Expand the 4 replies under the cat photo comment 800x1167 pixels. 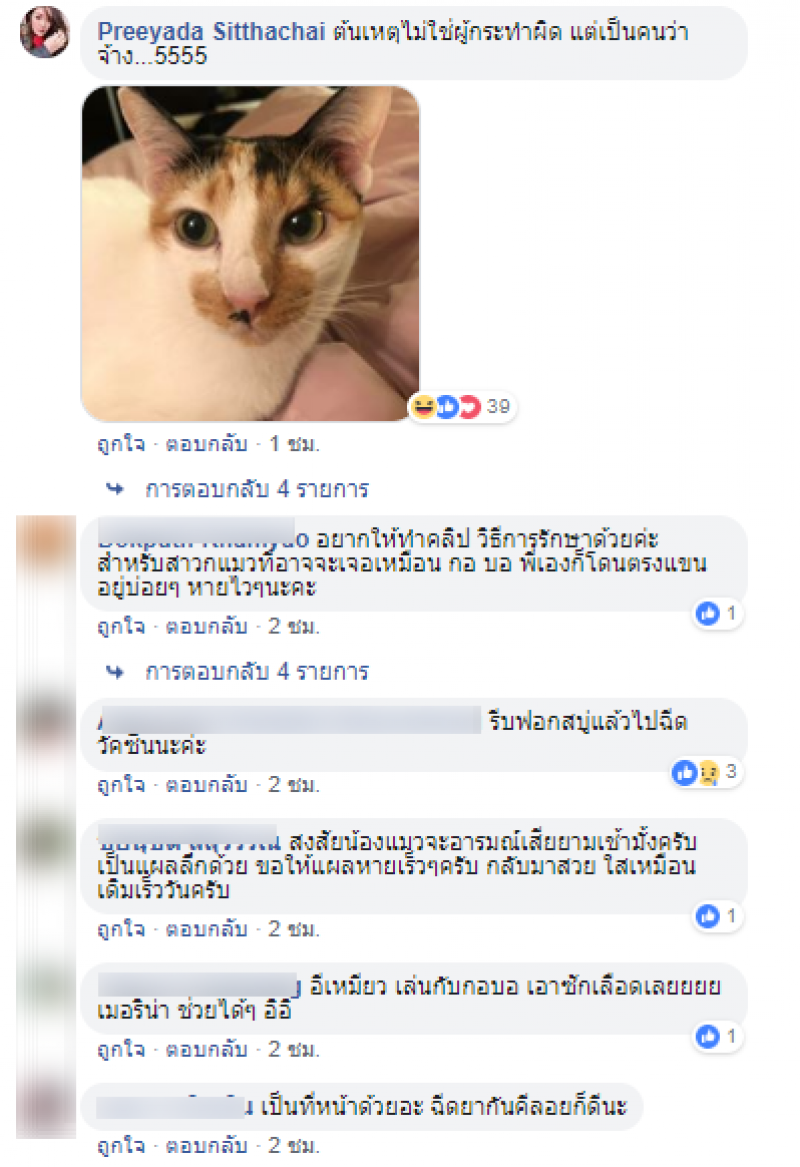pyautogui.click(x=257, y=489)
